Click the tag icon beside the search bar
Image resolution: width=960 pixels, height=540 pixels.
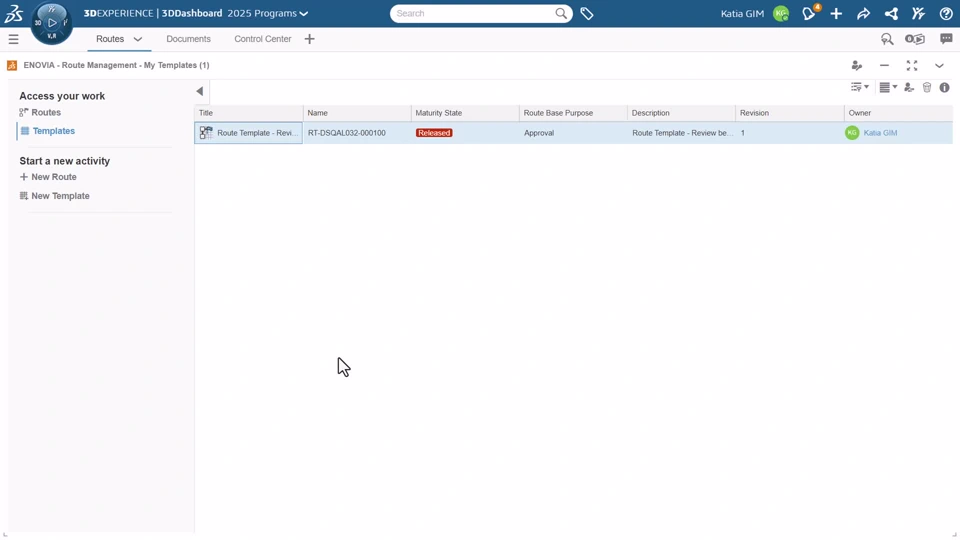click(x=587, y=13)
